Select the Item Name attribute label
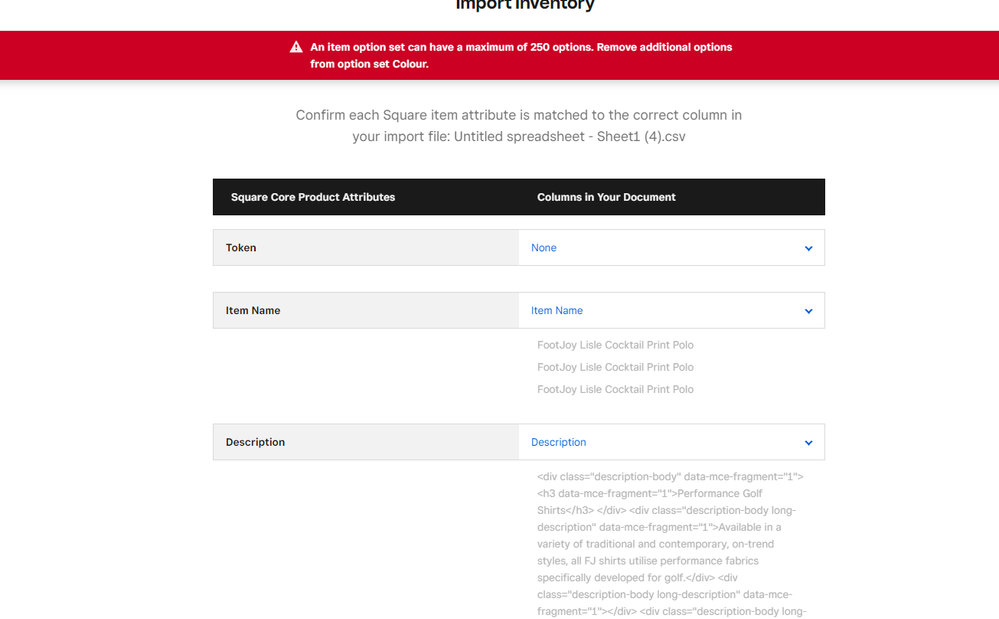This screenshot has width=999, height=619. [253, 311]
